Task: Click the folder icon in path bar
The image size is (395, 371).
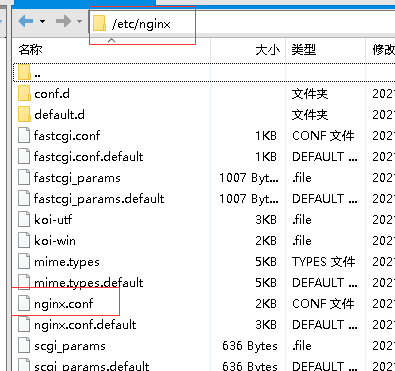Action: click(x=99, y=24)
